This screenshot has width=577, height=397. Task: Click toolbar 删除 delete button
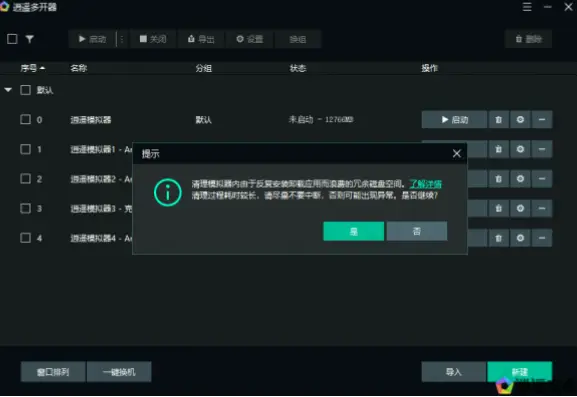(x=528, y=39)
